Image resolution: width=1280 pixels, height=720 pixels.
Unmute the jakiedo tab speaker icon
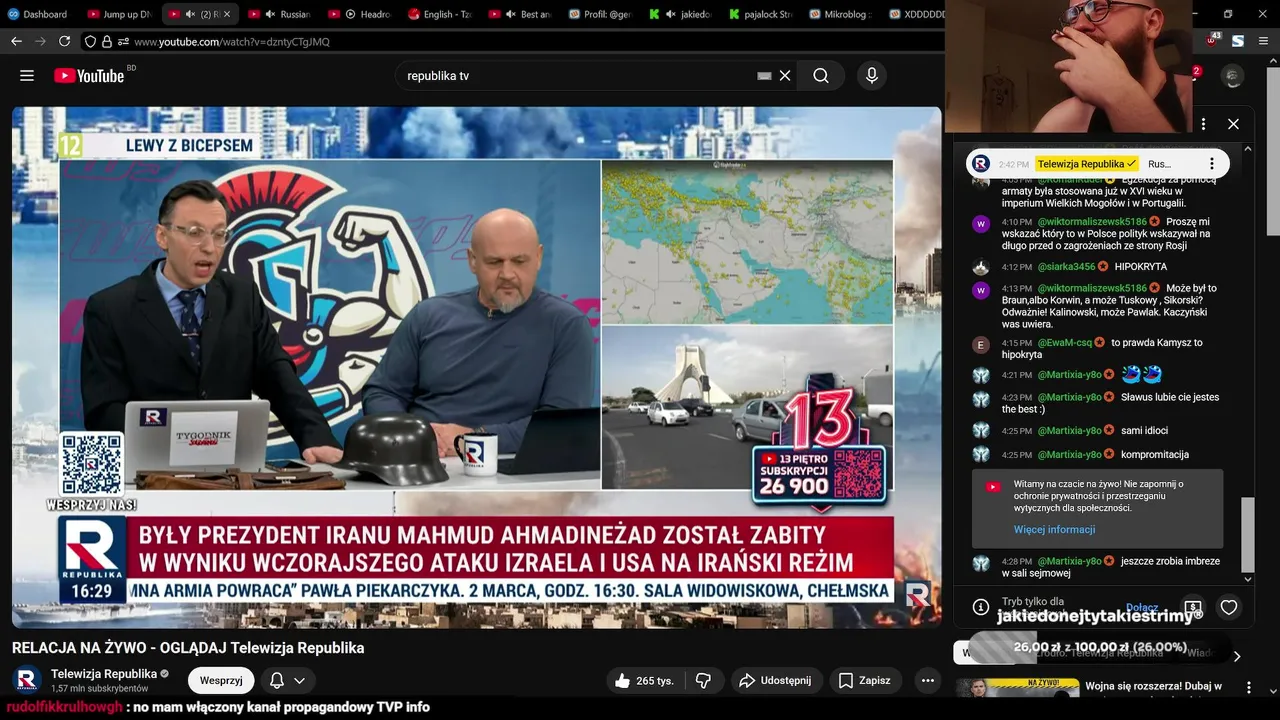671,14
